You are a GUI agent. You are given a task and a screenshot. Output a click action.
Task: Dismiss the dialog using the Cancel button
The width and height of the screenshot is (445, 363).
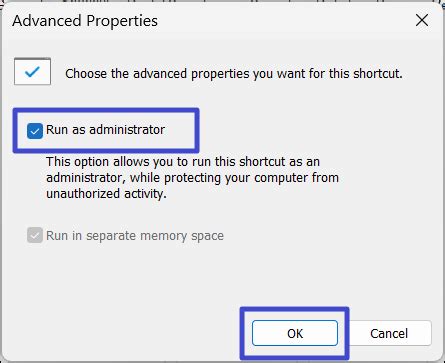[389, 333]
